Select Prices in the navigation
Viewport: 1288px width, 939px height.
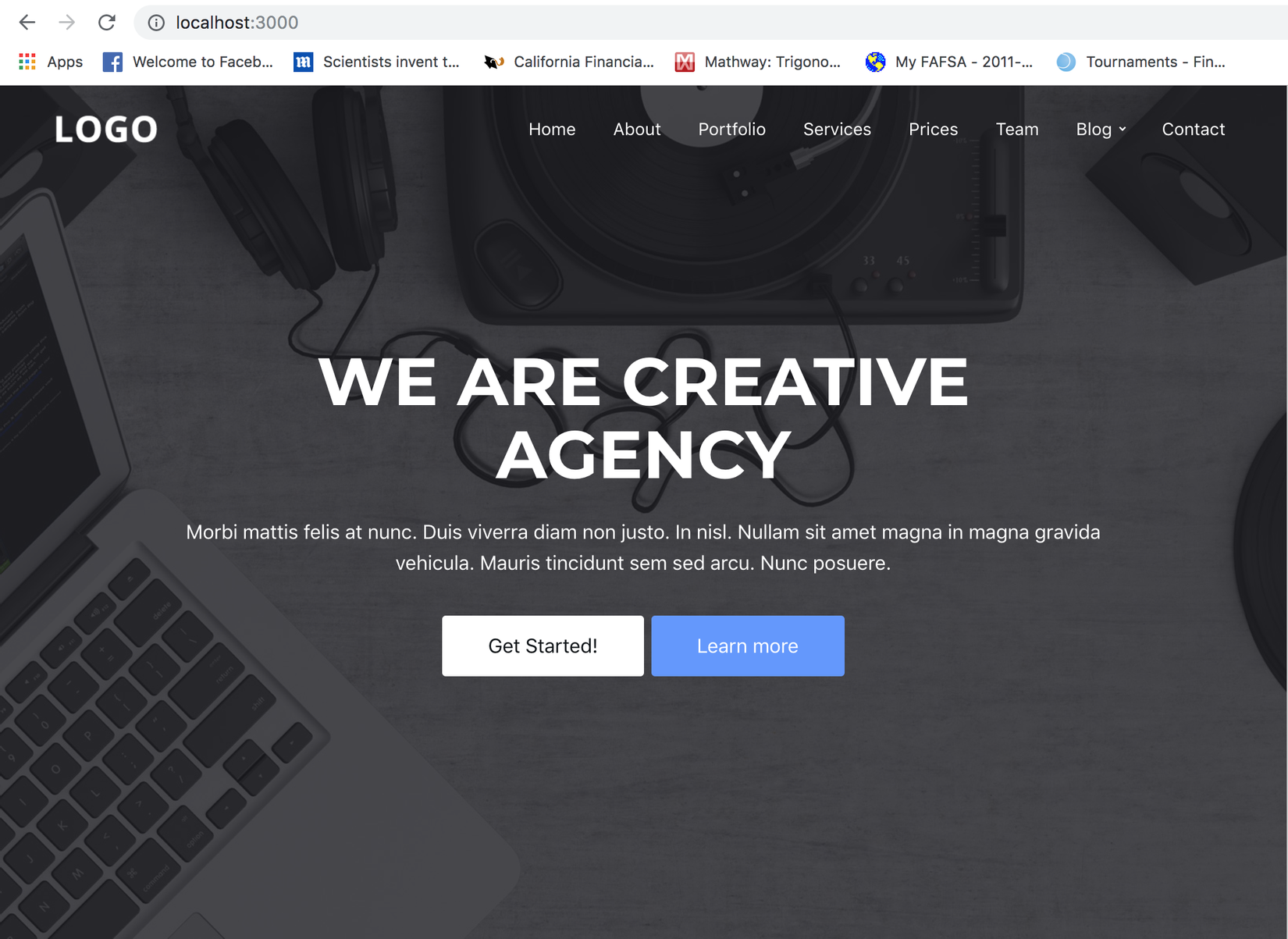933,130
